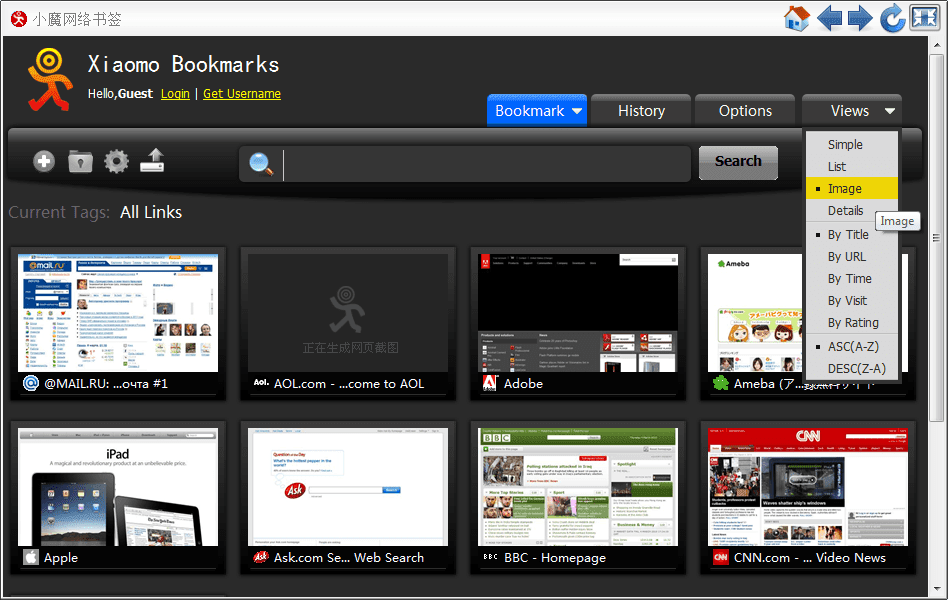Click the add new bookmark plus icon
The height and width of the screenshot is (600, 948).
tap(43, 161)
